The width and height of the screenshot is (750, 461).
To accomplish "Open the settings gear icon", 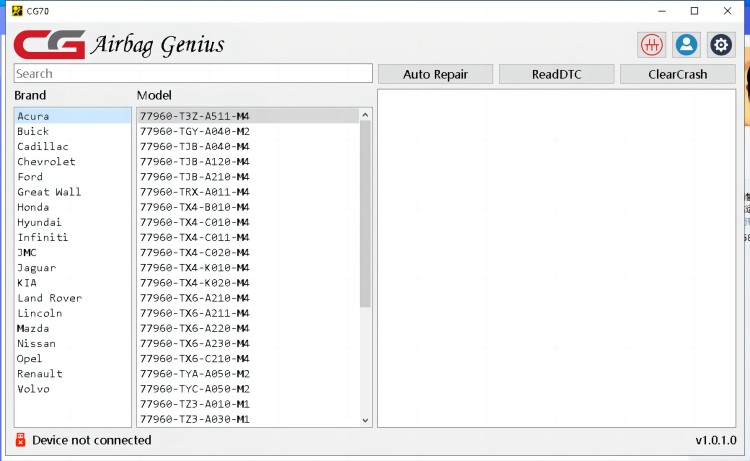I will click(721, 45).
